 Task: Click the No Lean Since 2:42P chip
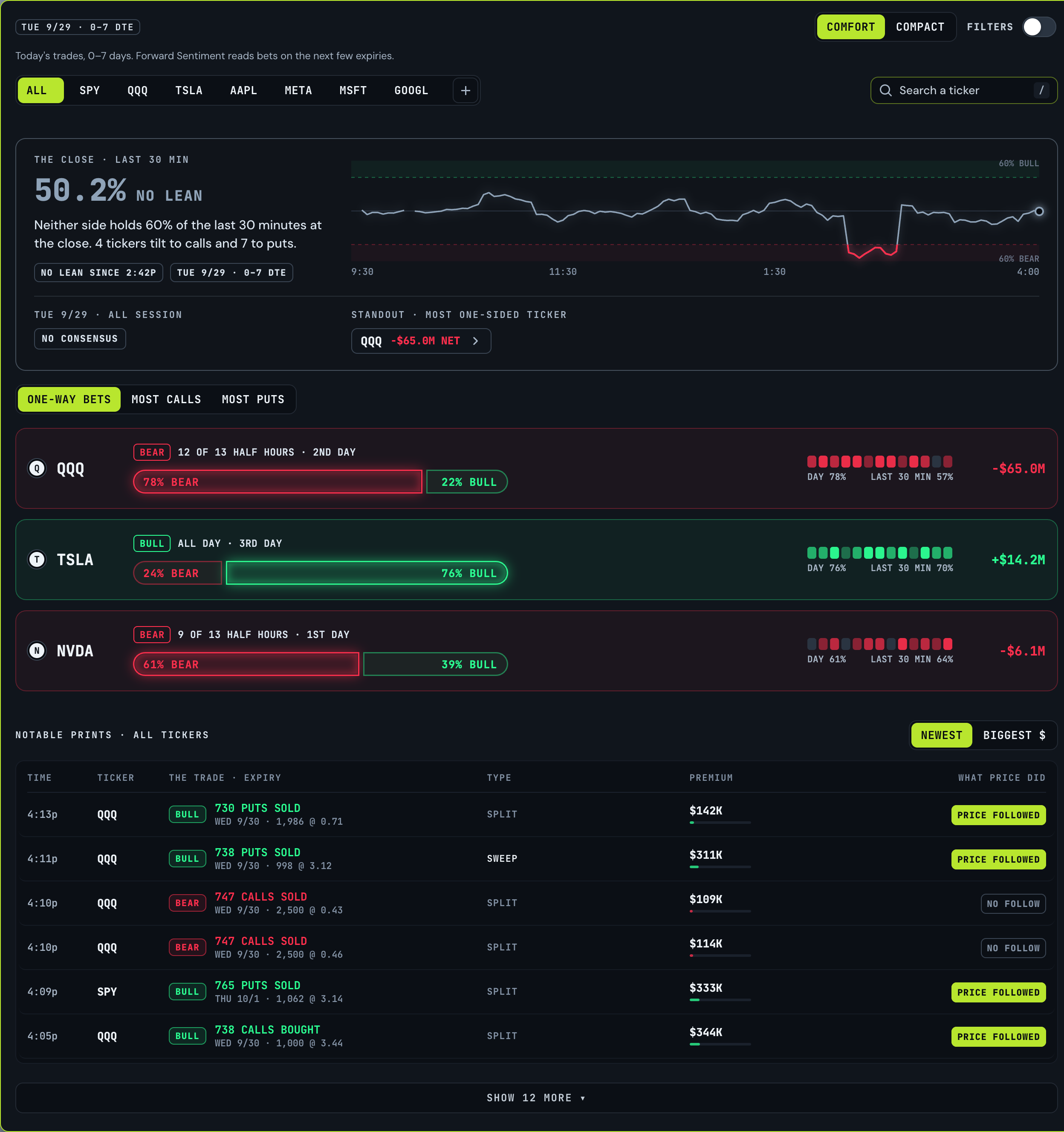98,273
